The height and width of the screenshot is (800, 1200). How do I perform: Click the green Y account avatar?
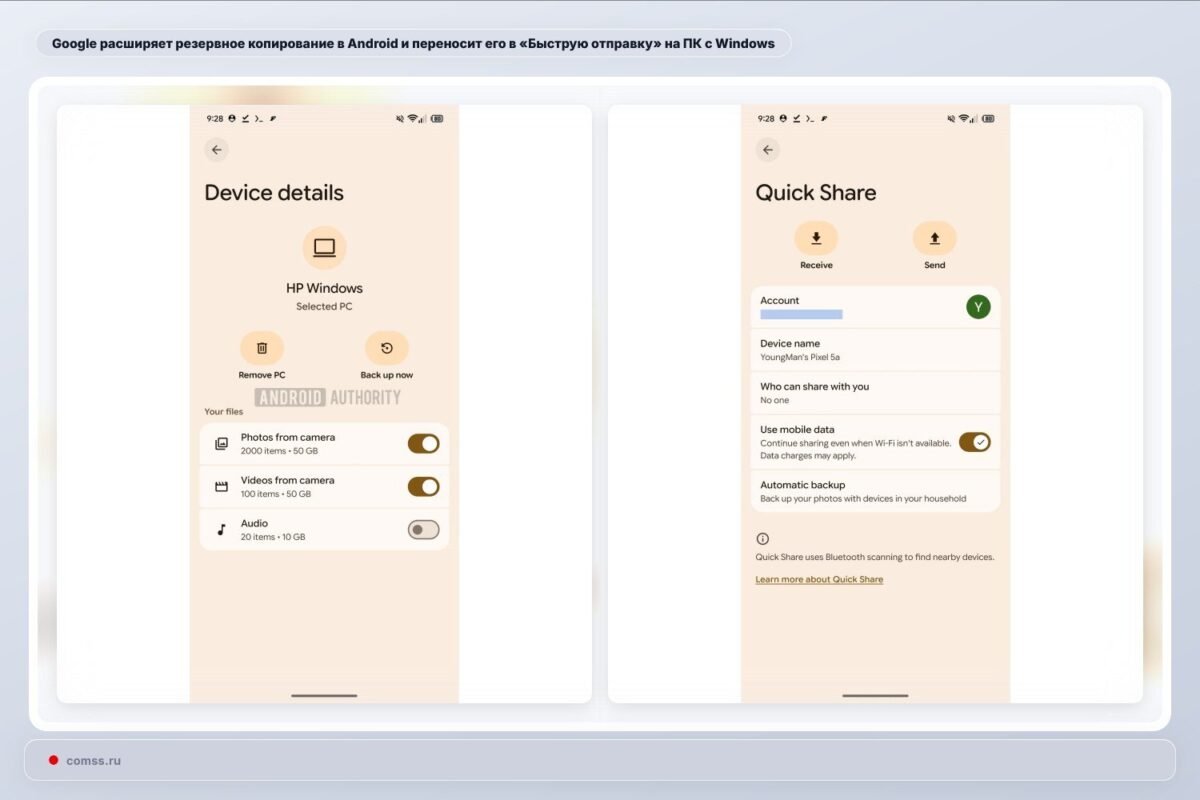click(x=978, y=307)
